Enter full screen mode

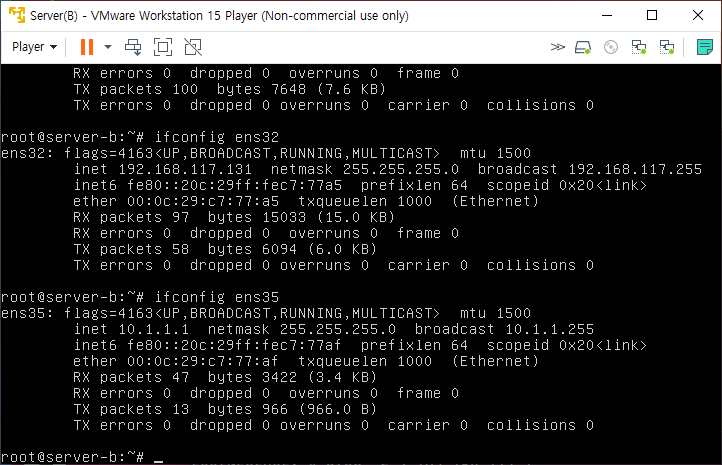pos(163,47)
